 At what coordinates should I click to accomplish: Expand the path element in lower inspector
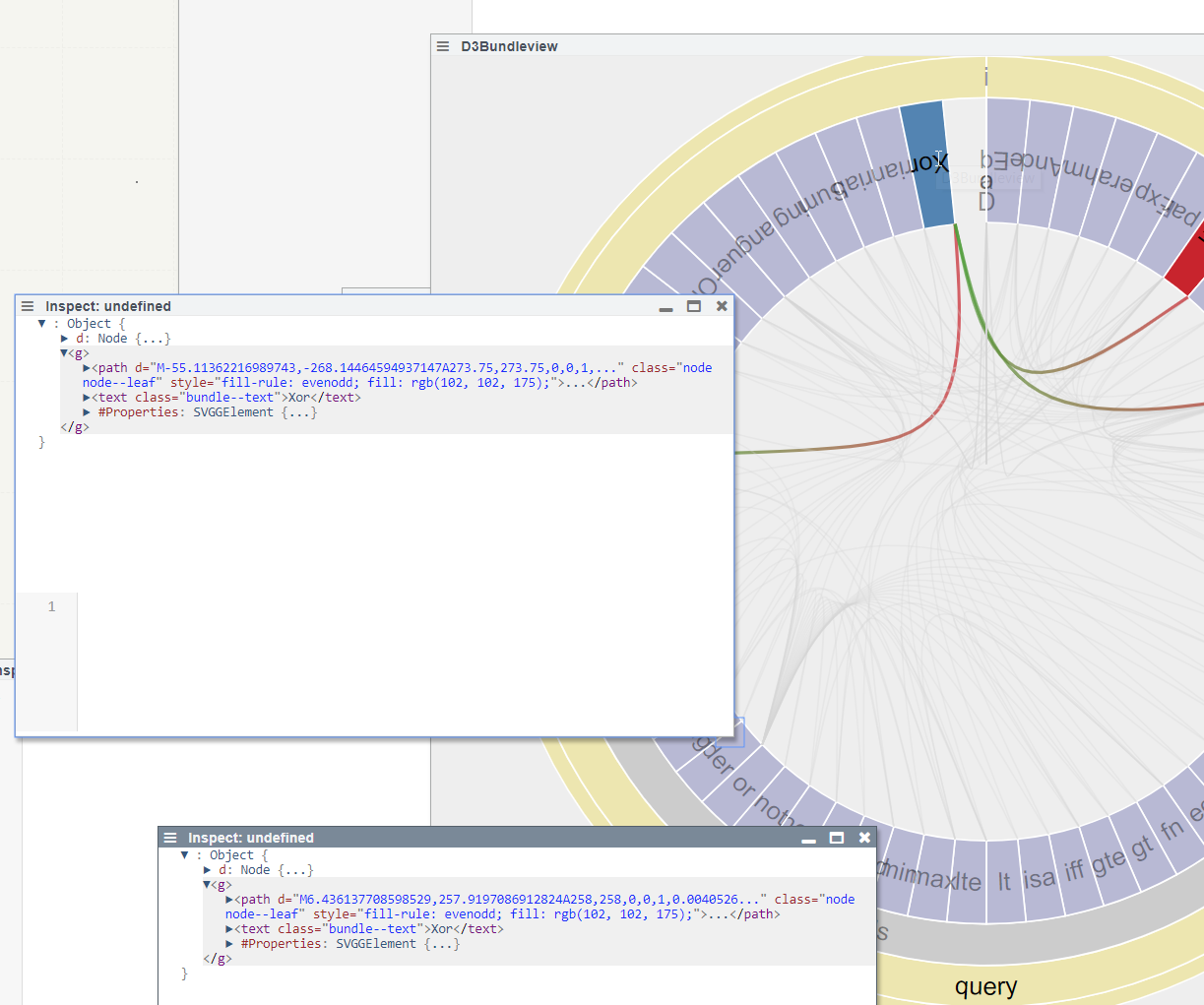pyautogui.click(x=229, y=900)
